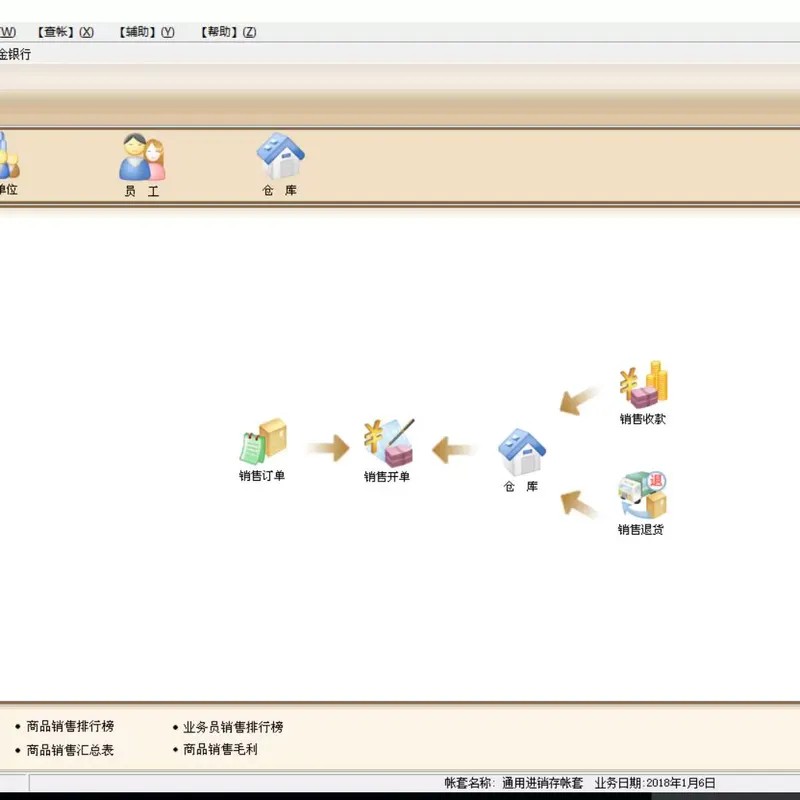Open the 商品销售汇总表 report link
This screenshot has height=800, width=800.
click(70, 750)
